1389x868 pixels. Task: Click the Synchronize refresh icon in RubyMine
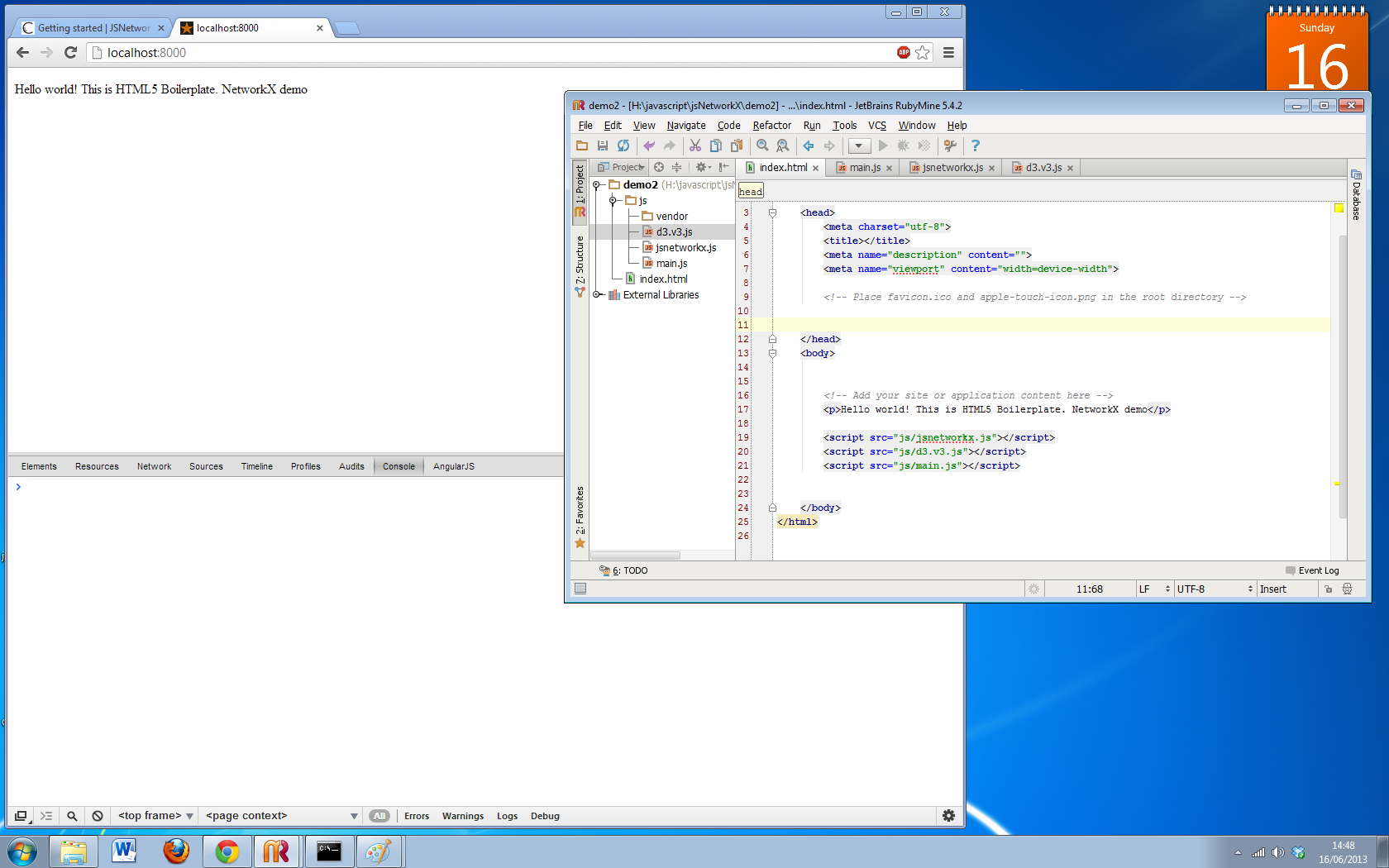point(623,145)
